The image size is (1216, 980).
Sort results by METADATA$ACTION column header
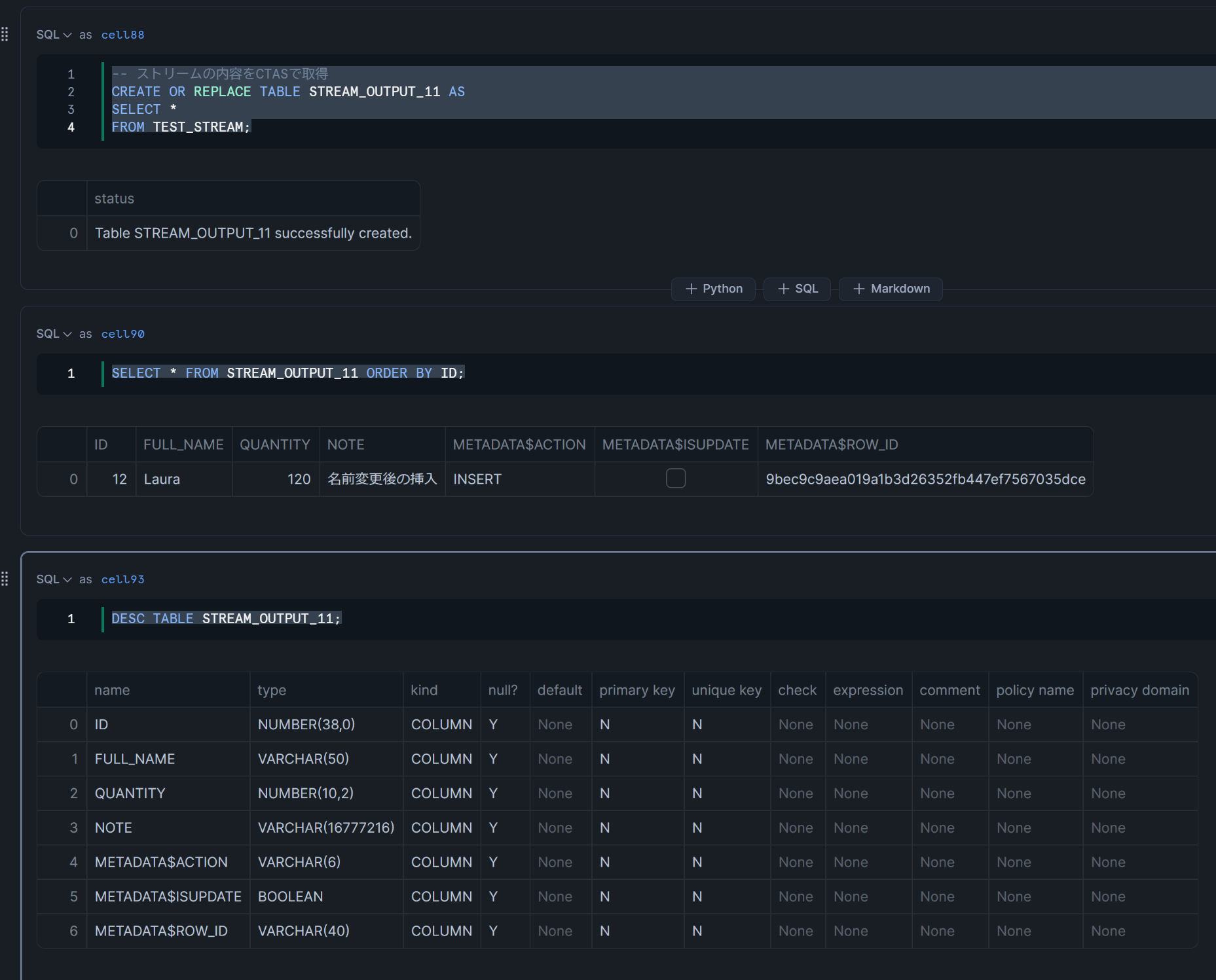pos(520,445)
